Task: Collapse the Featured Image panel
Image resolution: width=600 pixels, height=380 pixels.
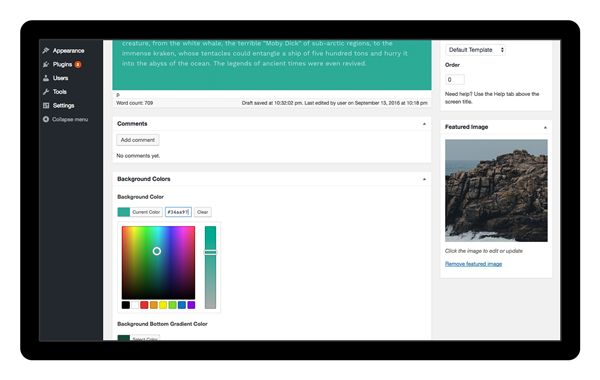Action: click(545, 127)
